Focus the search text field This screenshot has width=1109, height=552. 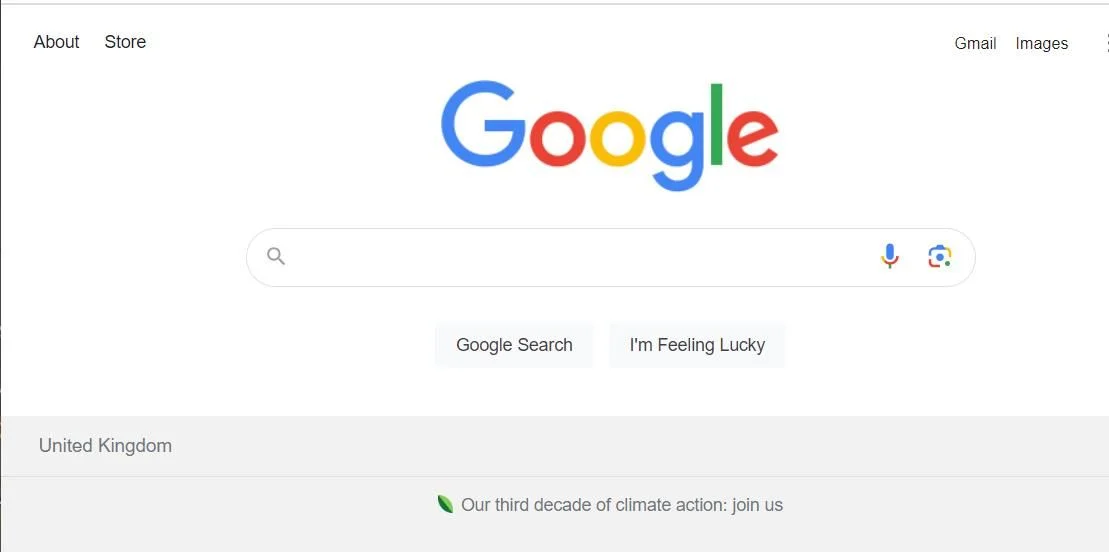(580, 257)
